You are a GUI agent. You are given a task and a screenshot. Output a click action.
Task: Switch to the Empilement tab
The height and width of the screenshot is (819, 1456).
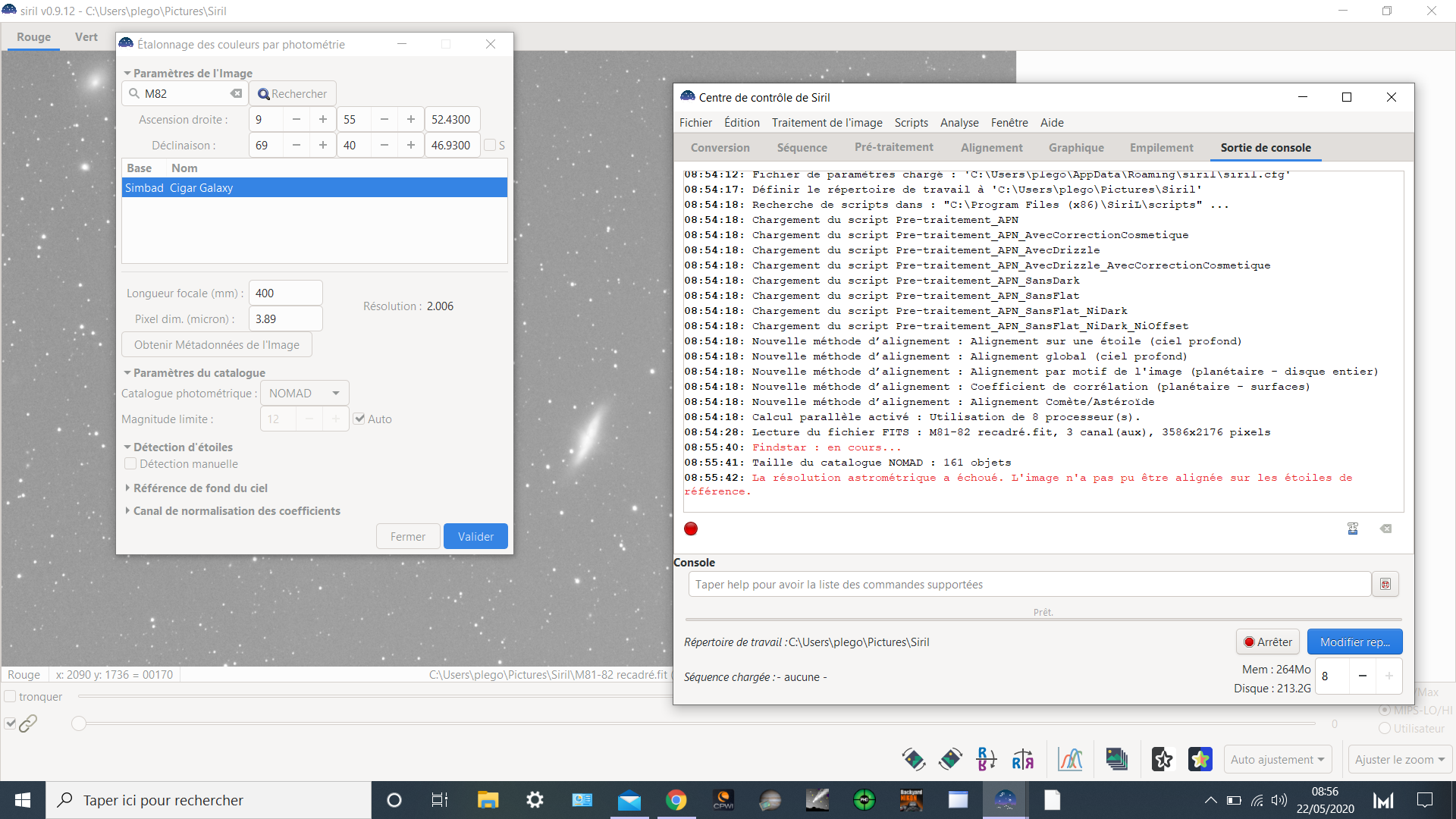(x=1161, y=147)
